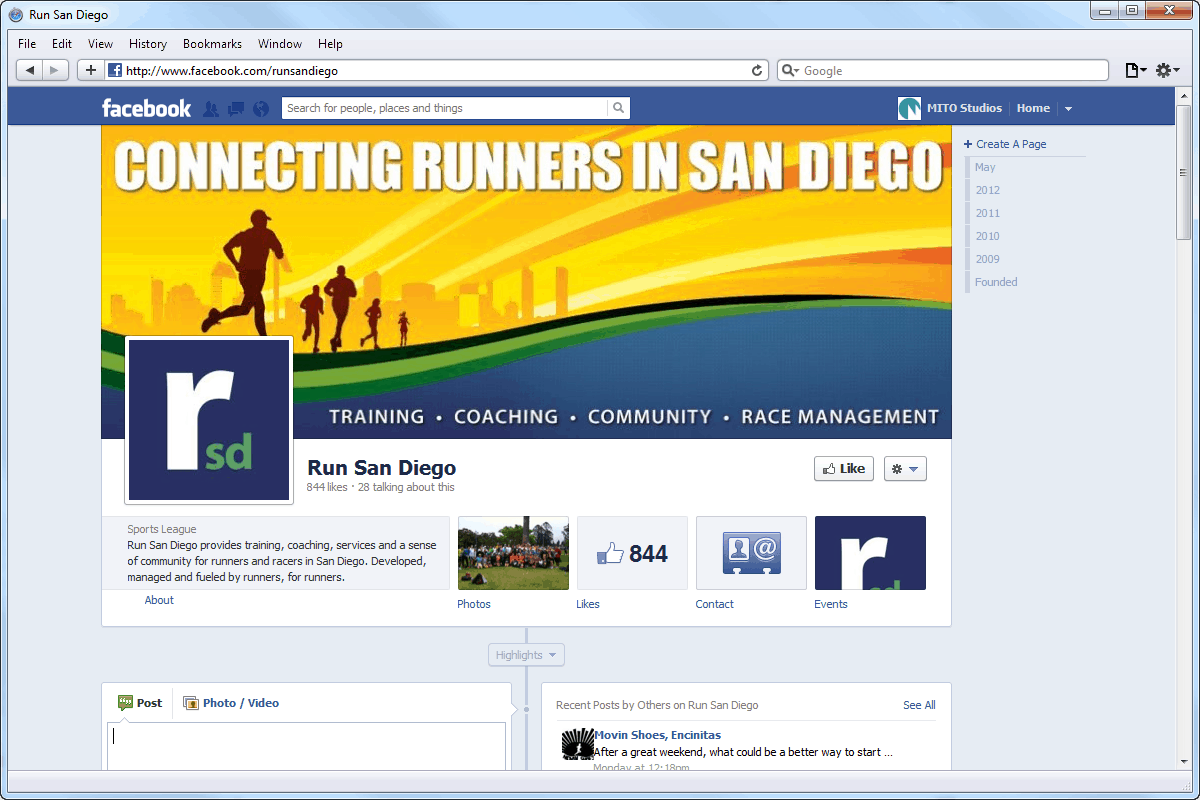Viewport: 1200px width, 800px height.
Task: Open the gear menu next to Like
Action: click(905, 468)
